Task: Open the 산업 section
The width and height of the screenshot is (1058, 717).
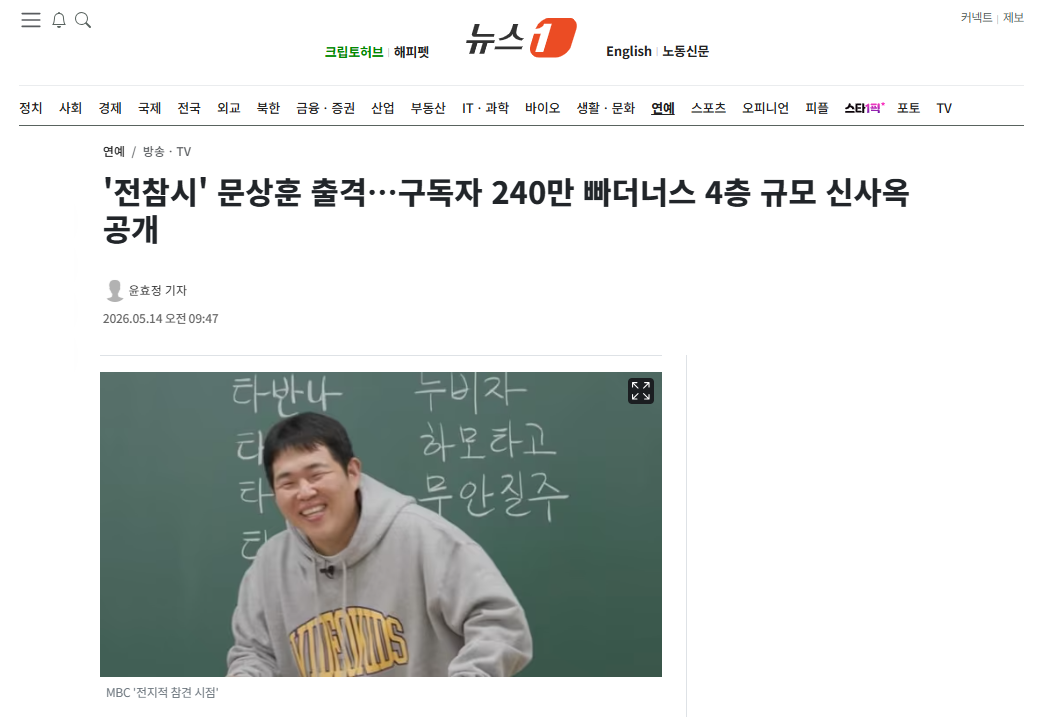Action: pos(383,108)
